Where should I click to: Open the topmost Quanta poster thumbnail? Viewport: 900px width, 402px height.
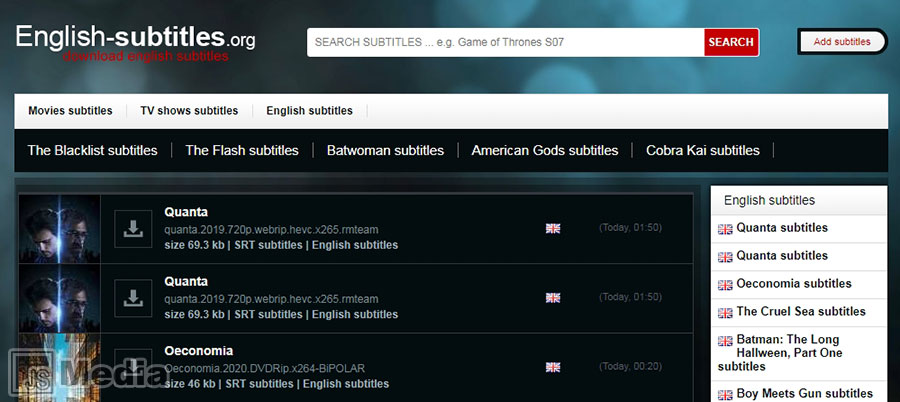pos(60,229)
